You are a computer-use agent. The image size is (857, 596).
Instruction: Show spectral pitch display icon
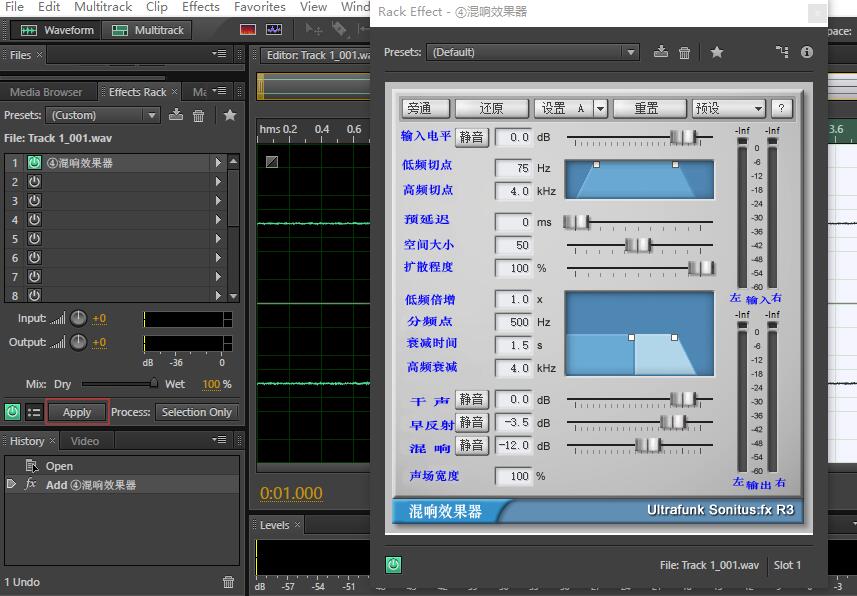pos(274,30)
